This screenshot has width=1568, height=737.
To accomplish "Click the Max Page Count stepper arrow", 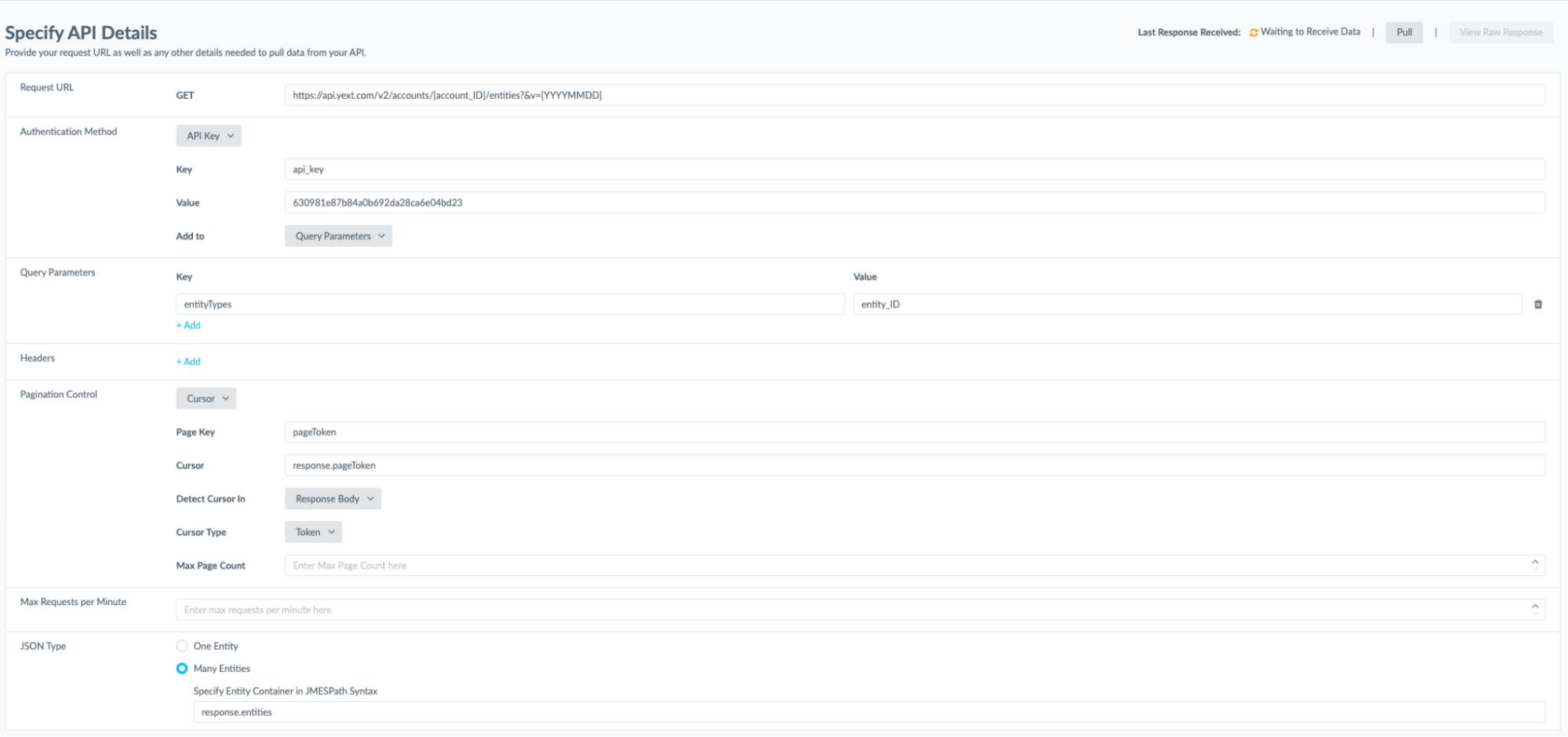I will coord(1534,563).
